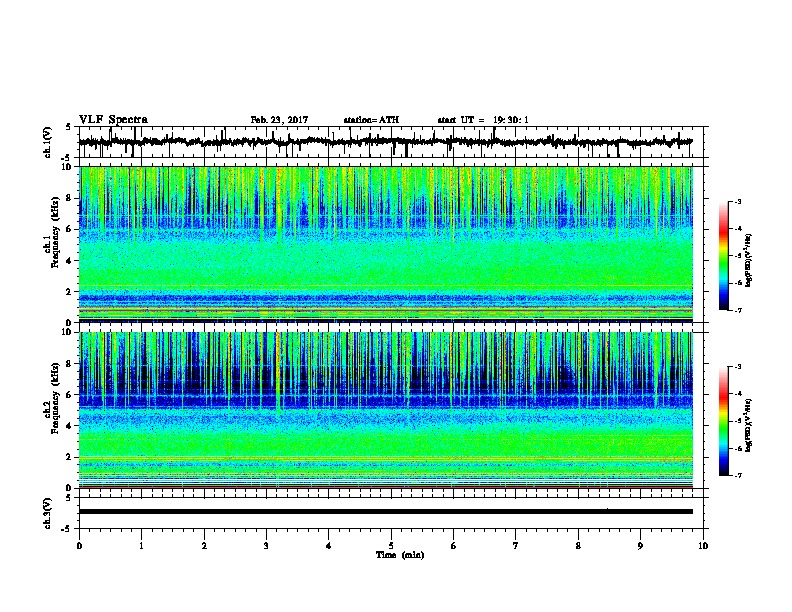The image size is (792, 612).
Task: Click the "4" kHz tick of ch.2 spectrogram
Action: [71, 426]
